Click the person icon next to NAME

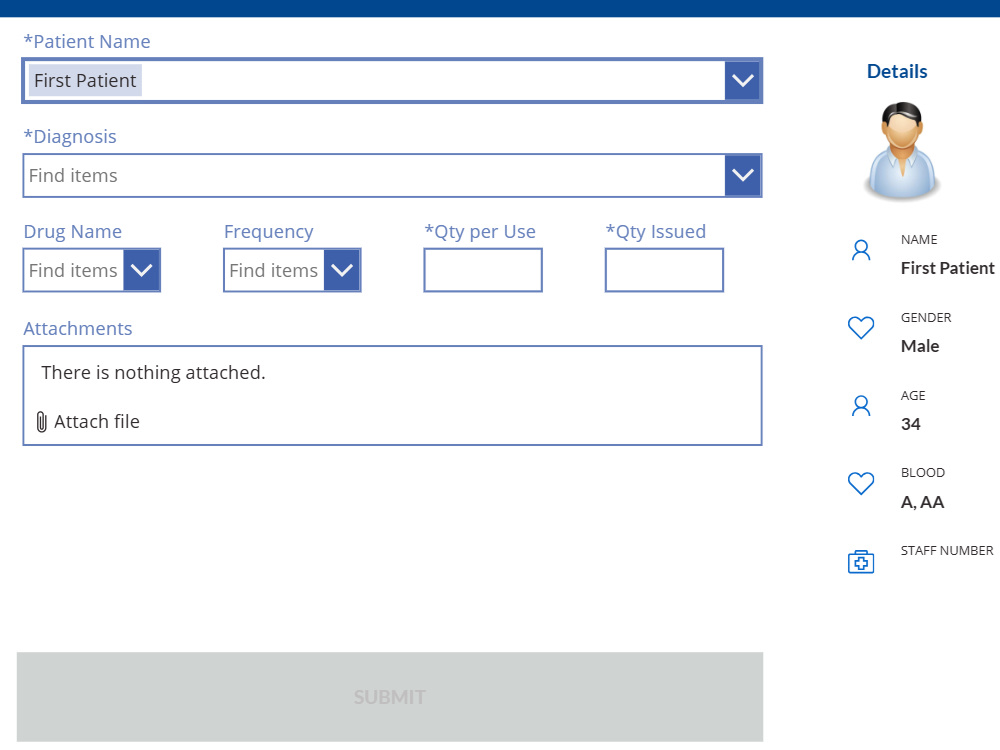point(861,250)
